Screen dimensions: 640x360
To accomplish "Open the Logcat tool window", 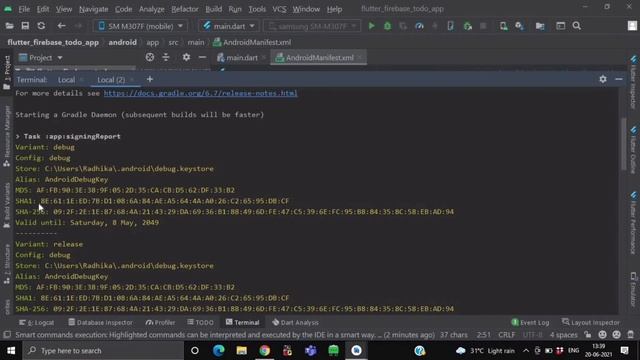I will [x=37, y=322].
